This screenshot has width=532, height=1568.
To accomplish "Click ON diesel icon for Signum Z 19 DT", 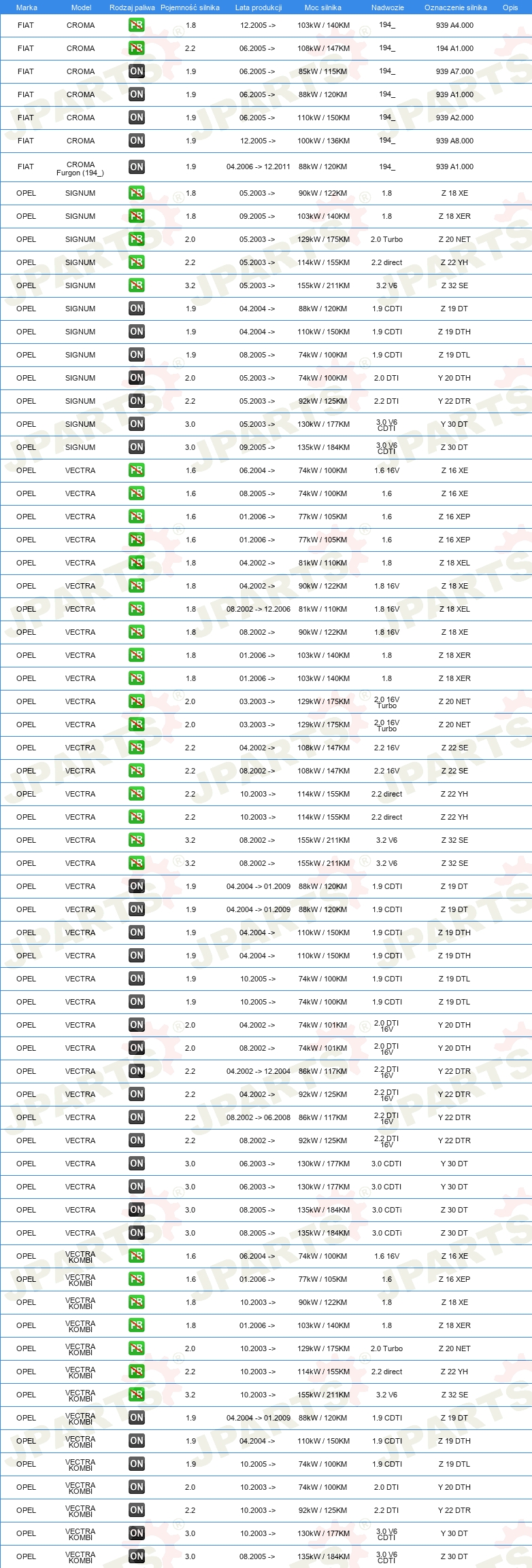I will (137, 309).
